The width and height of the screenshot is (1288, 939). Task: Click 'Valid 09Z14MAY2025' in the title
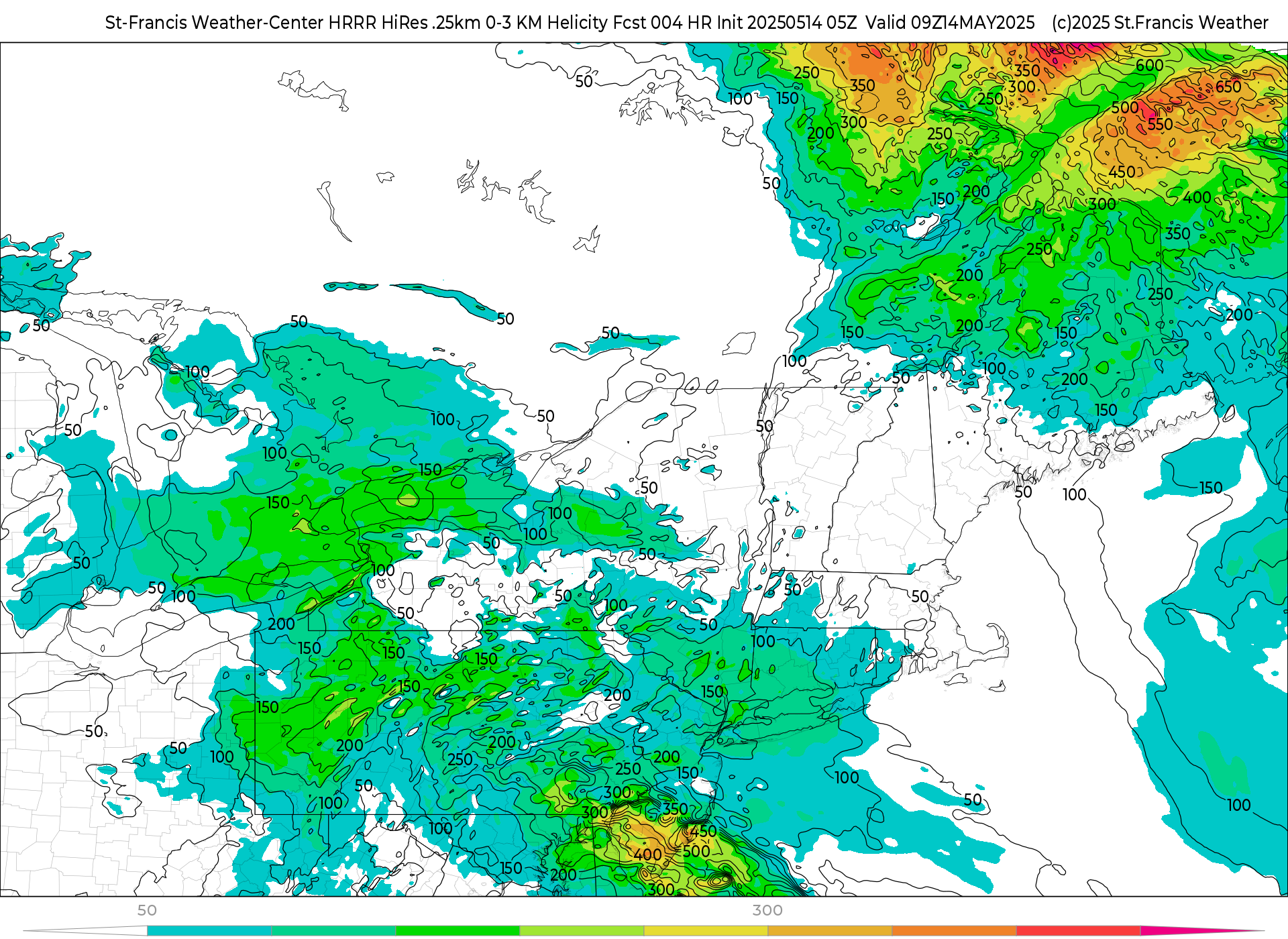click(950, 23)
